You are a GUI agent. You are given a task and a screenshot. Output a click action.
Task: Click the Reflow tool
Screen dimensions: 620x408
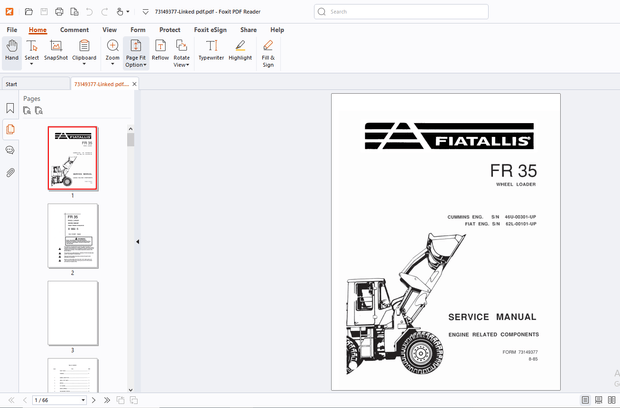tap(160, 50)
